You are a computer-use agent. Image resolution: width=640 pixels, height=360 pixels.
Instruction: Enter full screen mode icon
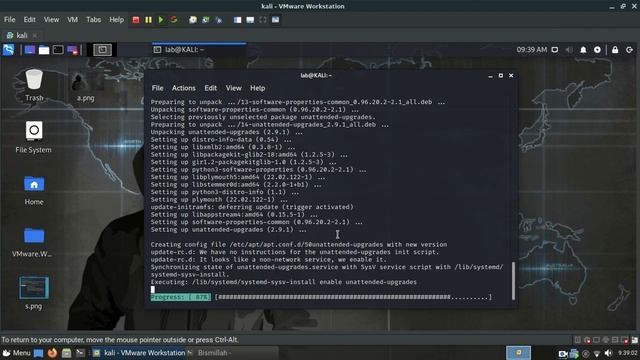(x=263, y=20)
